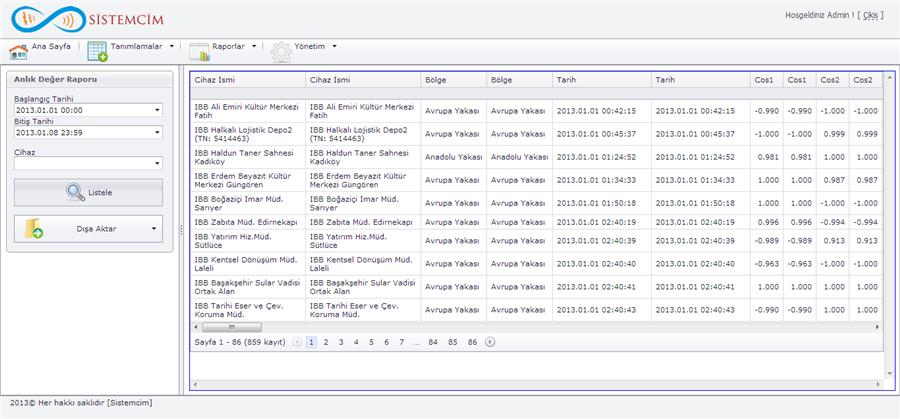Go to next page using arrow icon

490,342
